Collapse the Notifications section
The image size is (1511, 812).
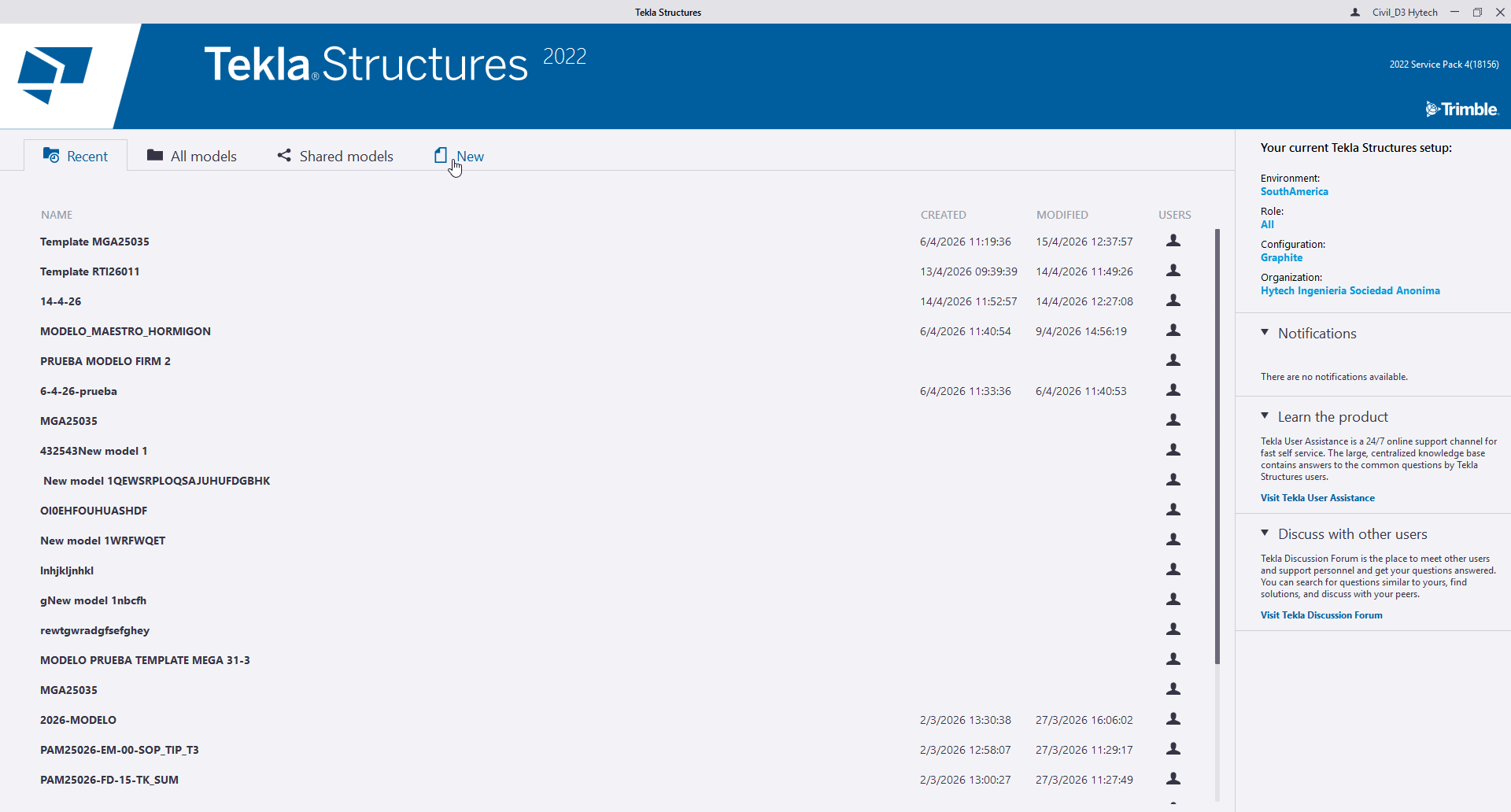[1265, 333]
